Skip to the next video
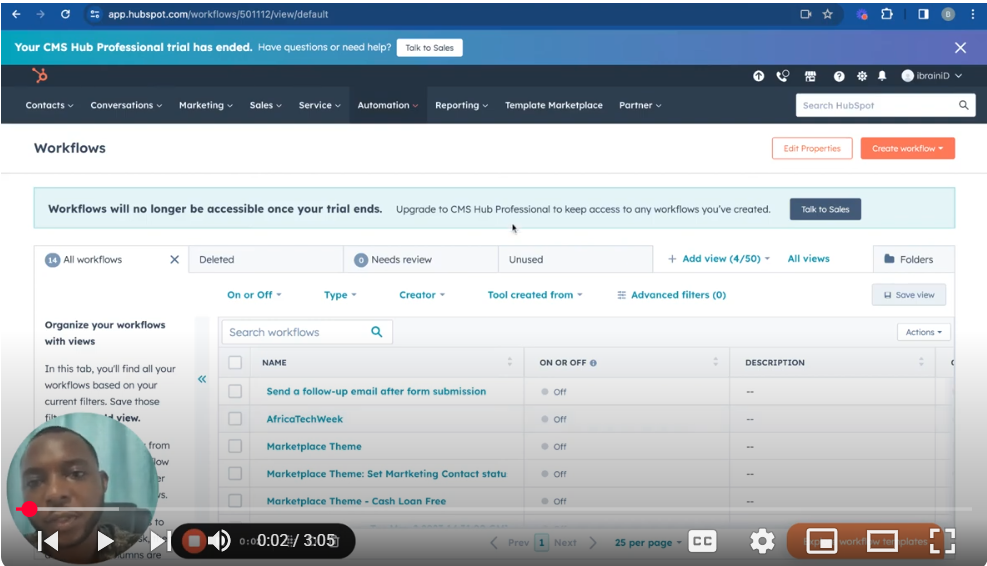Viewport: 987px width, 566px height. 160,541
